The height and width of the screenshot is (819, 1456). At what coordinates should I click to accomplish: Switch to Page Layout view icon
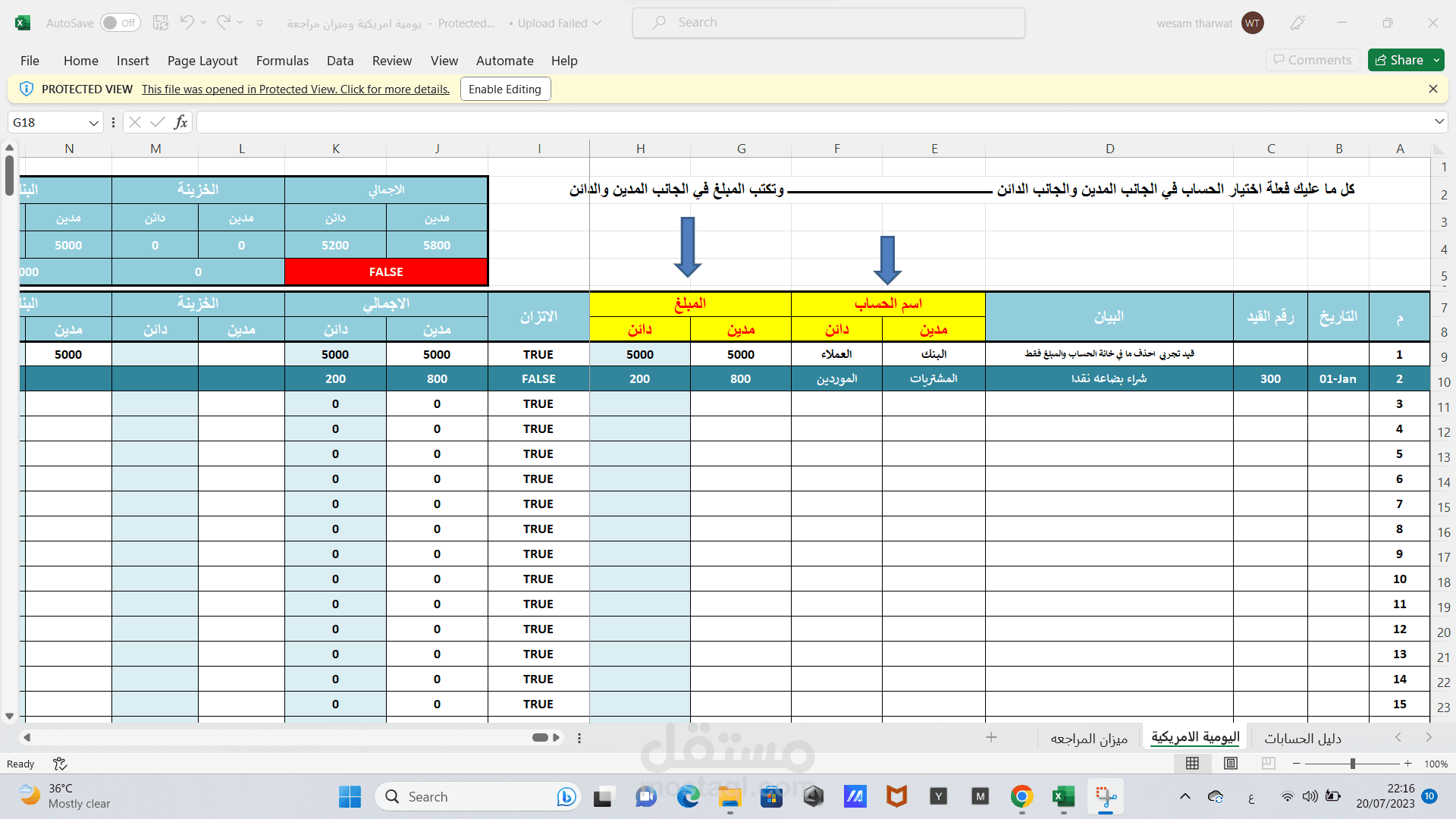tap(1231, 764)
